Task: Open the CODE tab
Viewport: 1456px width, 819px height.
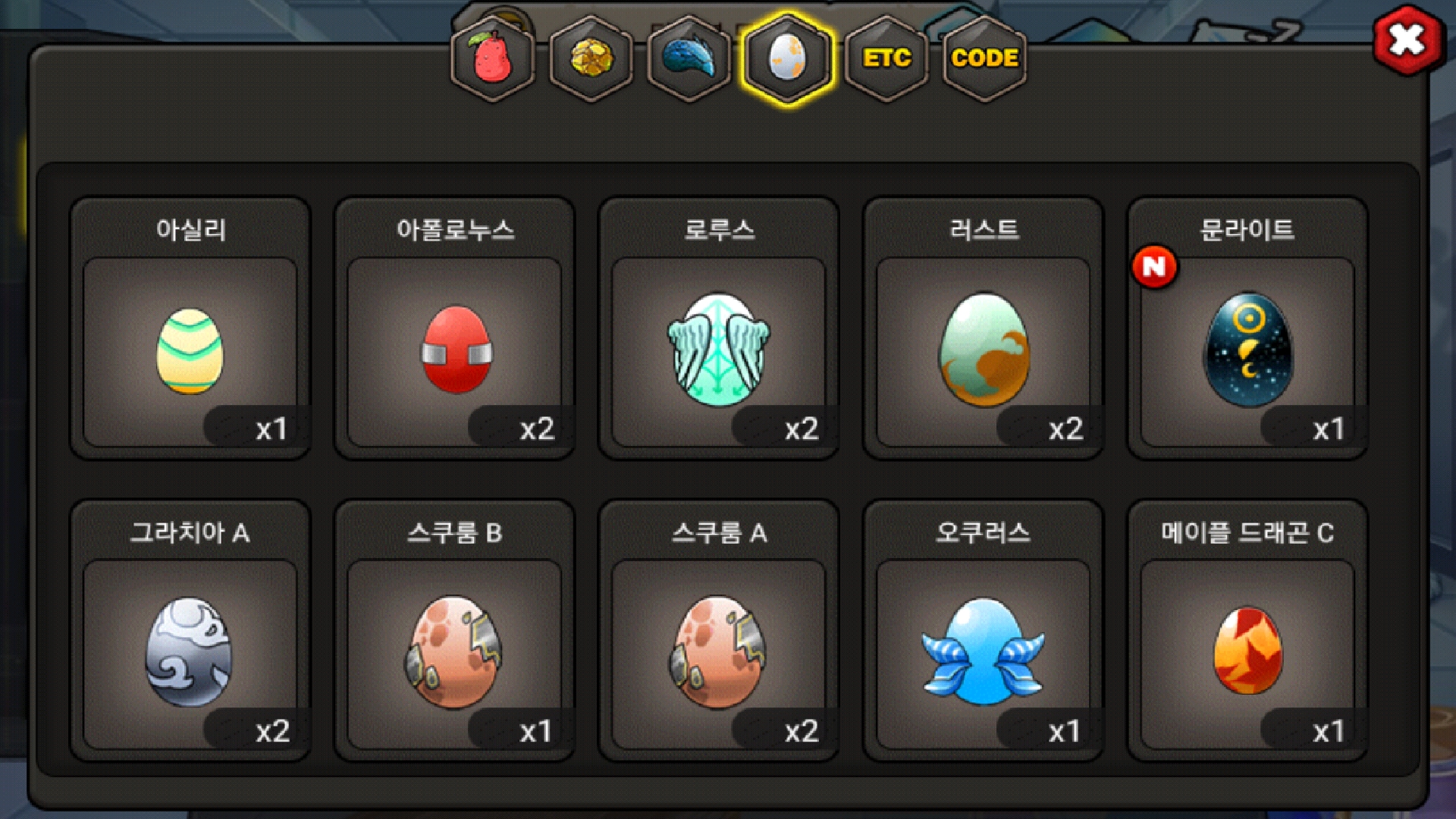Action: (984, 58)
